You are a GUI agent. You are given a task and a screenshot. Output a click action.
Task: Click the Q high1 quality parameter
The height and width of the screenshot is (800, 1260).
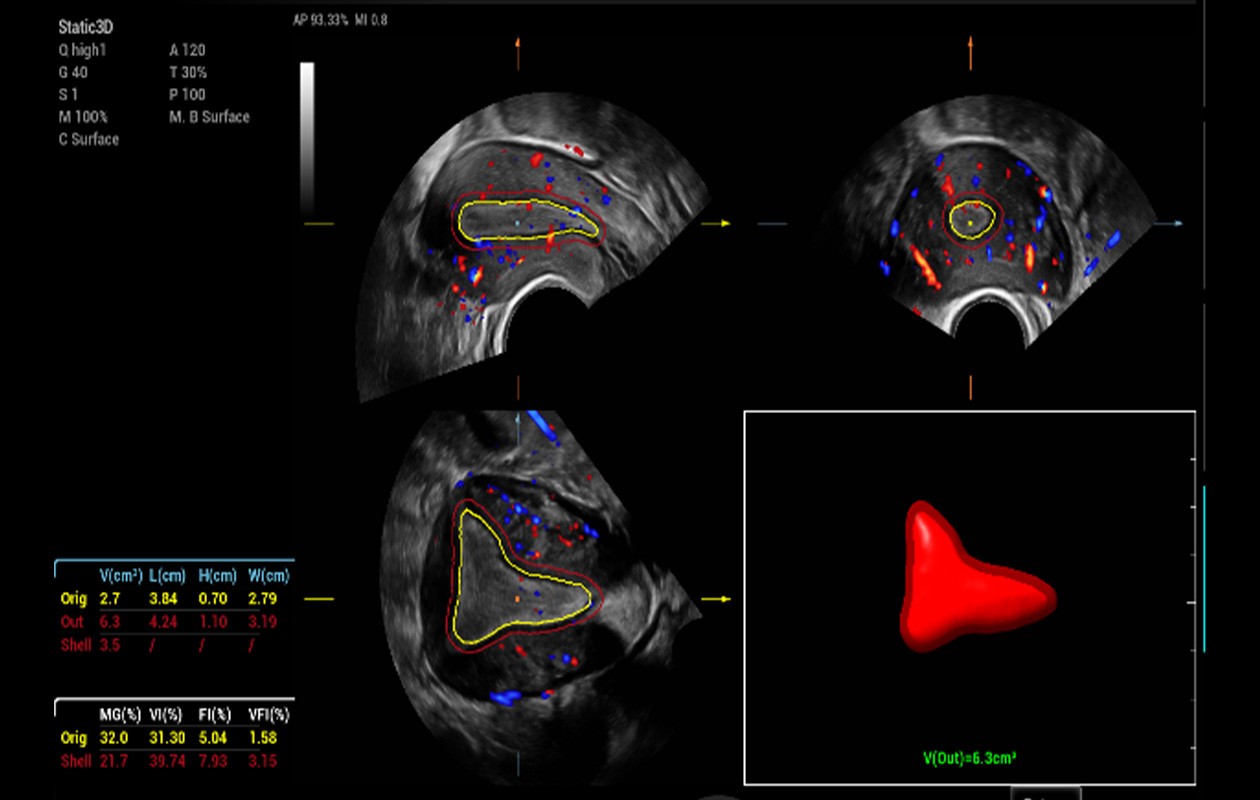[x=82, y=51]
